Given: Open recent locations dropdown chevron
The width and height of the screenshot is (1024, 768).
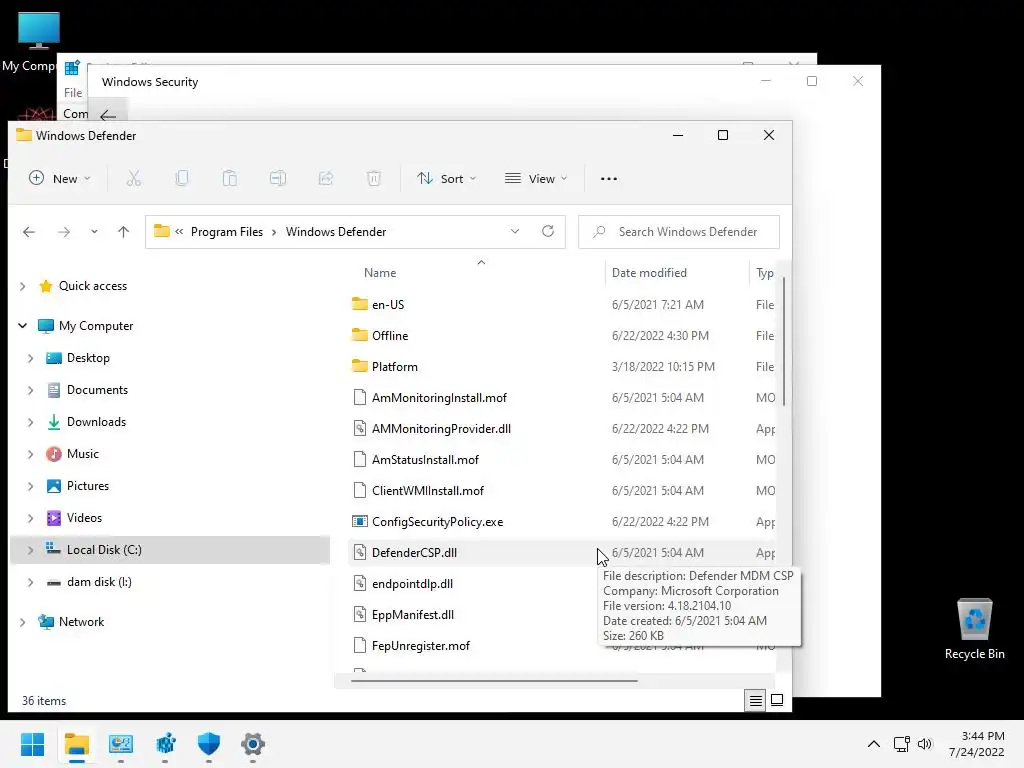Looking at the screenshot, I should [x=94, y=232].
